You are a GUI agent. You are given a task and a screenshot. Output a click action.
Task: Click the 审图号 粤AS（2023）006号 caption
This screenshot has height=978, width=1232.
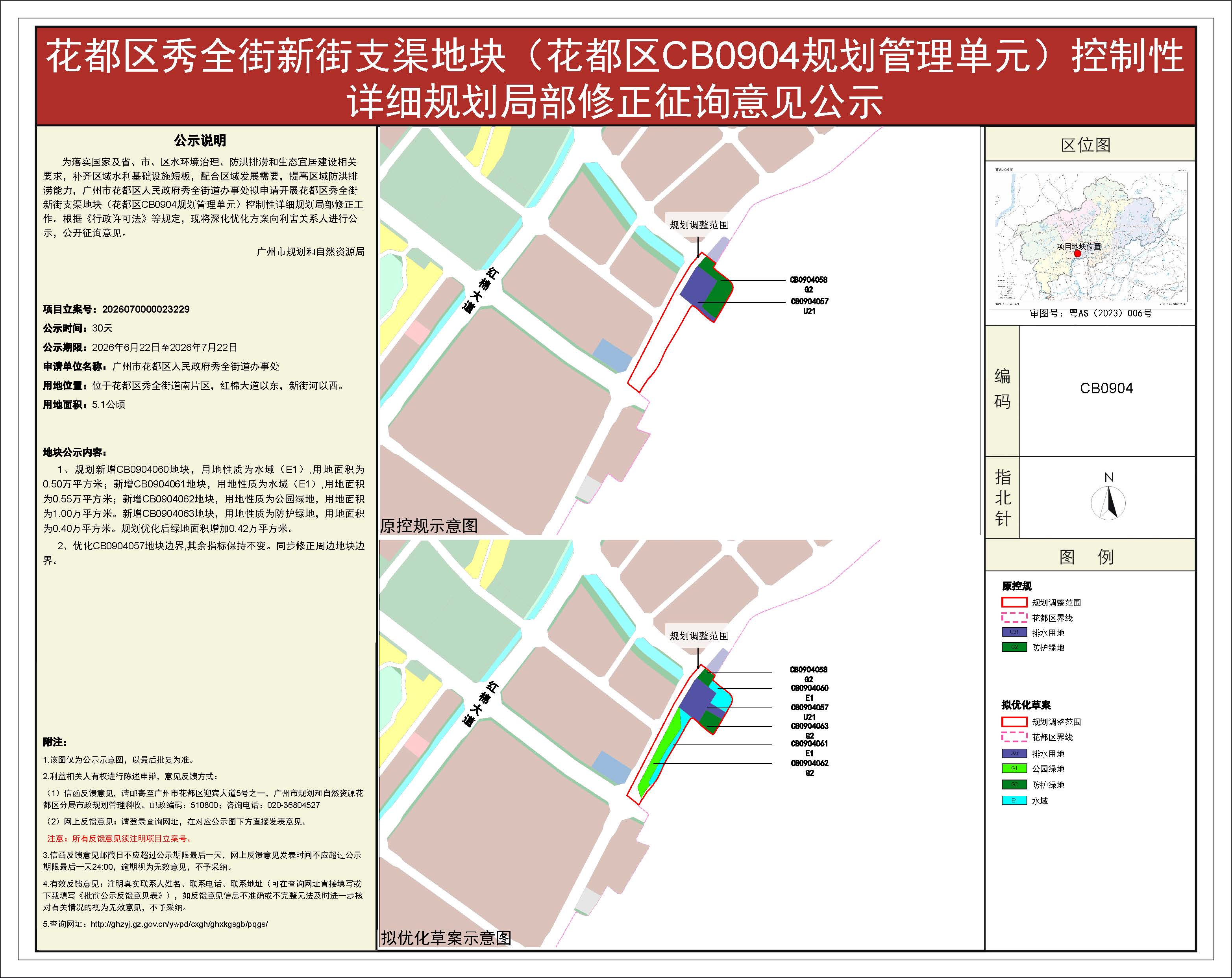point(1090,313)
